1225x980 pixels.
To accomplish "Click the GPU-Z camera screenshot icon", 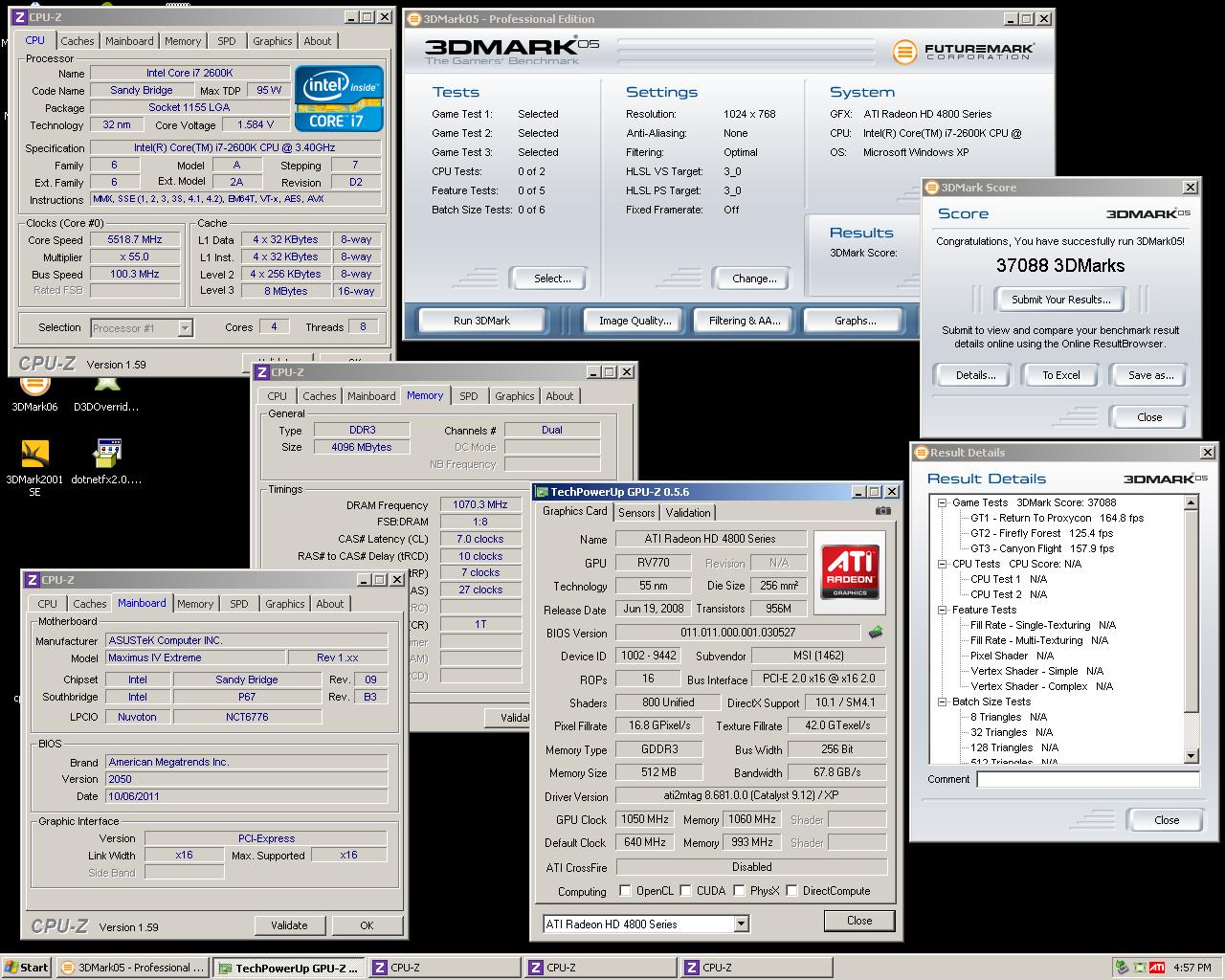I will click(882, 511).
